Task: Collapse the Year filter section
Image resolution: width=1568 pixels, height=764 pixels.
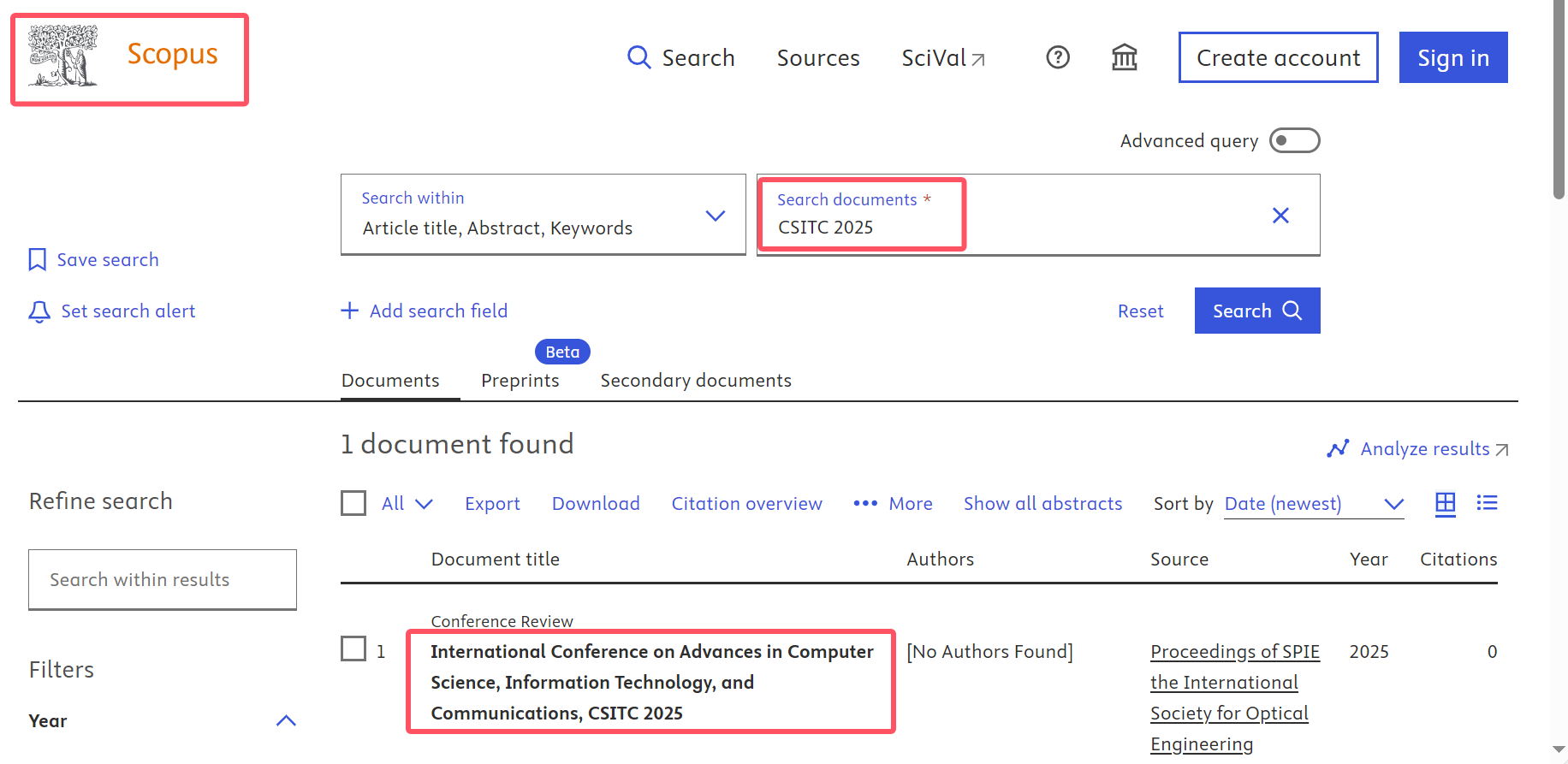Action: pos(286,720)
